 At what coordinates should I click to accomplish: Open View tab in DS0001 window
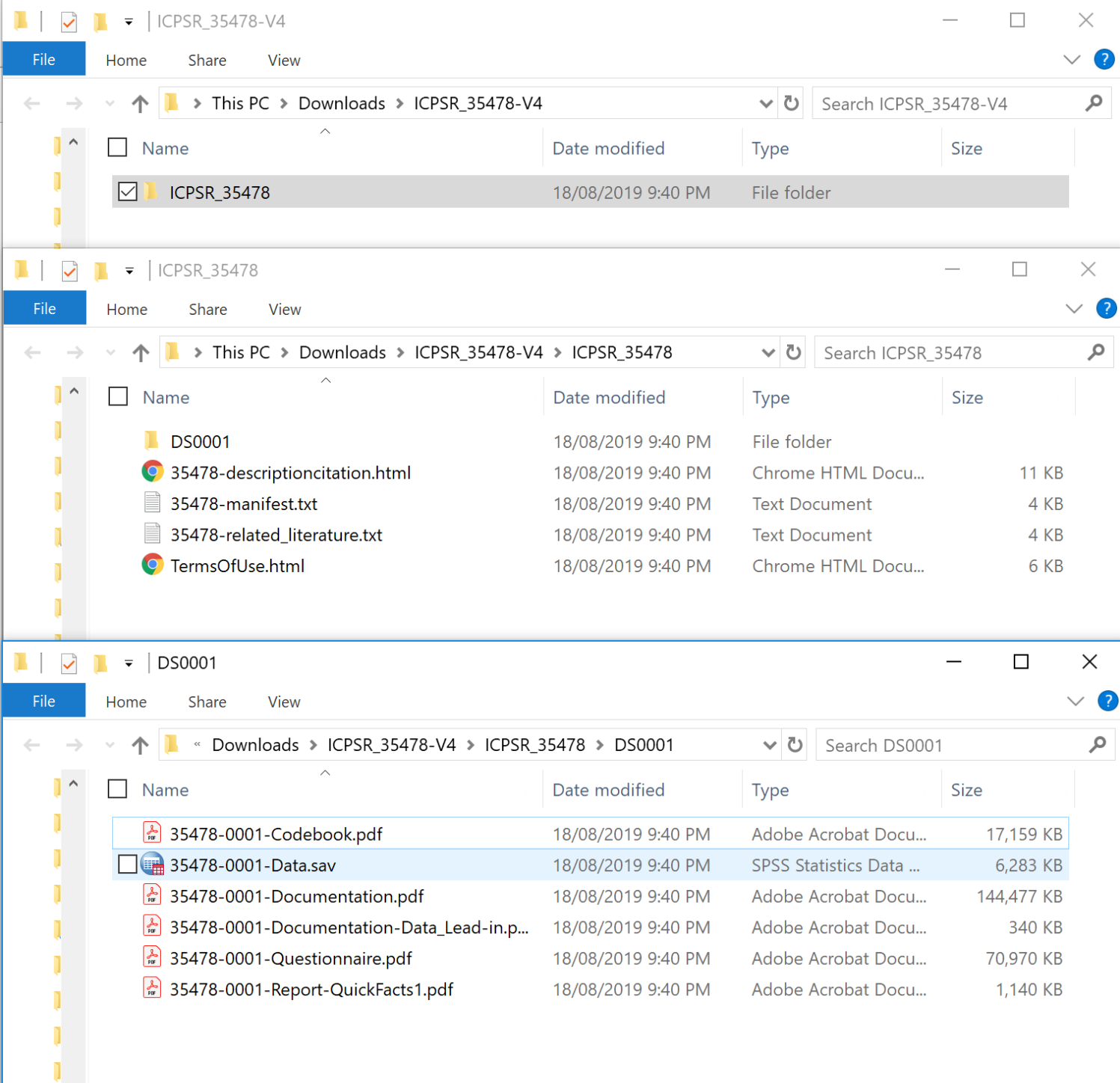[x=284, y=702]
